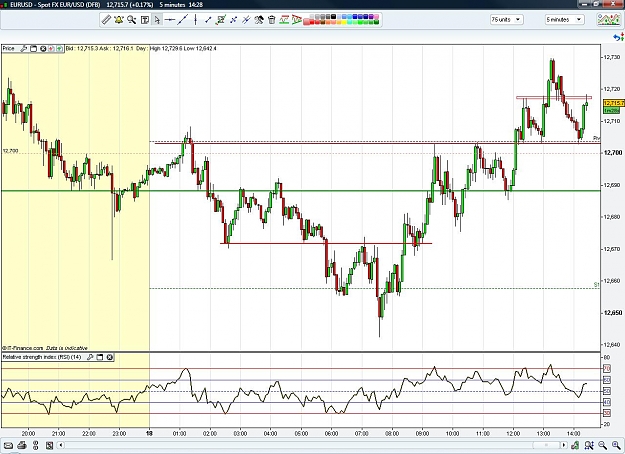Select the triangle pattern drawing tool

pos(297,20)
